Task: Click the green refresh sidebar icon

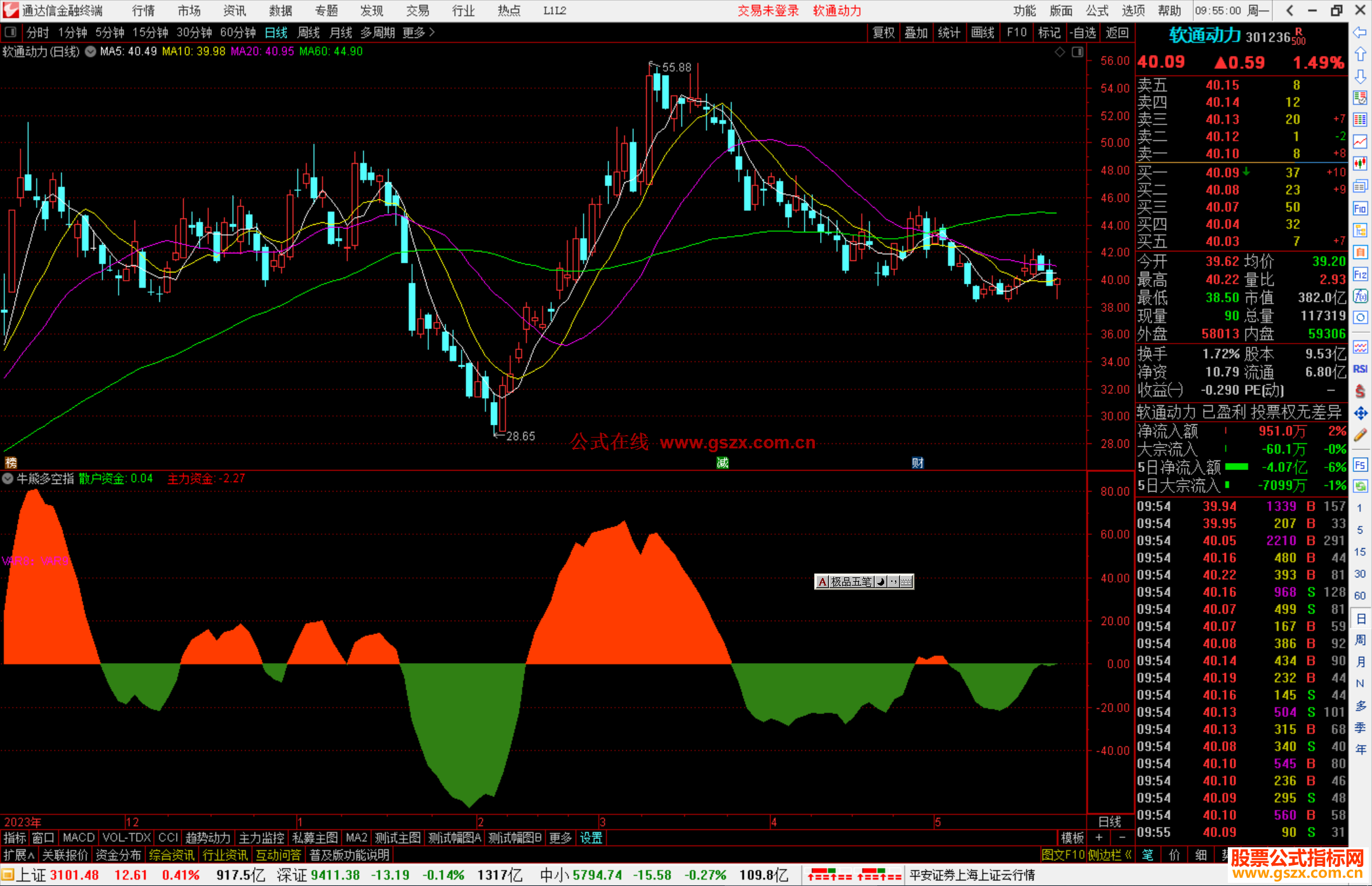Action: tap(1360, 487)
